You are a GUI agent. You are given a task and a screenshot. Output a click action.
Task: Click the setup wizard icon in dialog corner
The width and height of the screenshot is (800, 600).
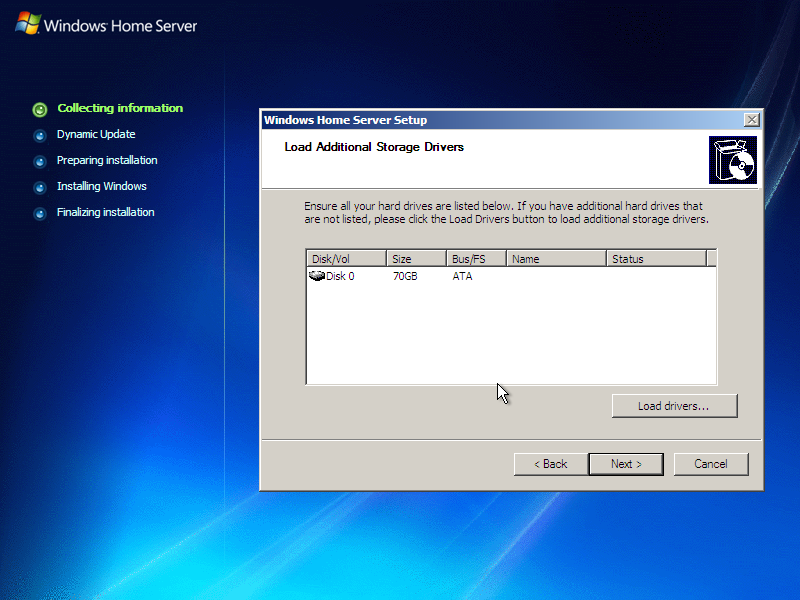(x=733, y=159)
